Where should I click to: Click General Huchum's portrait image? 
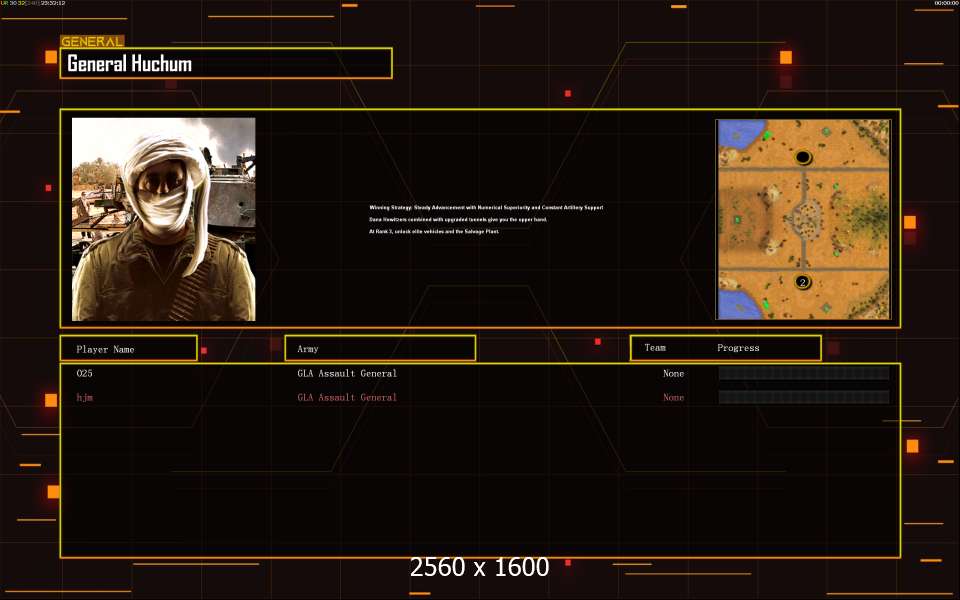(163, 219)
